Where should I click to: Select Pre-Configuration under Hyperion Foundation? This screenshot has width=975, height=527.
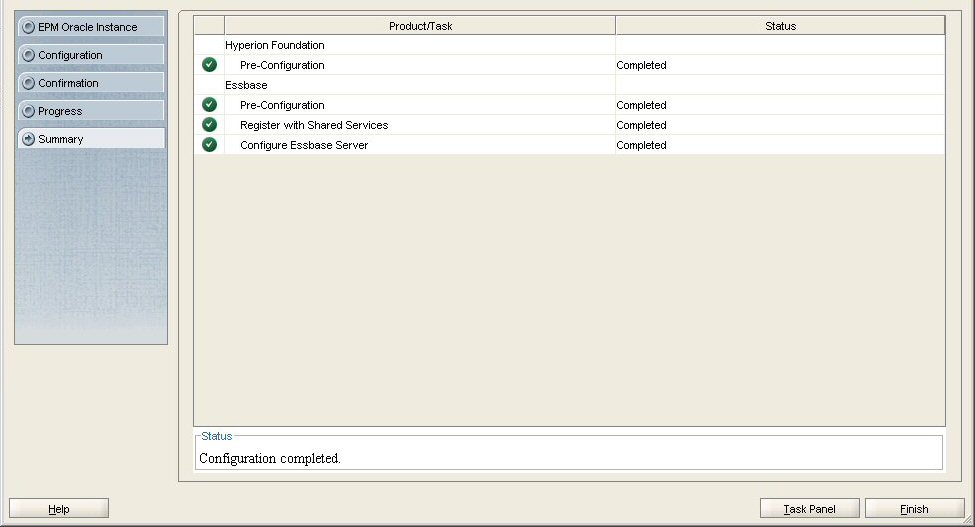tap(569, 65)
